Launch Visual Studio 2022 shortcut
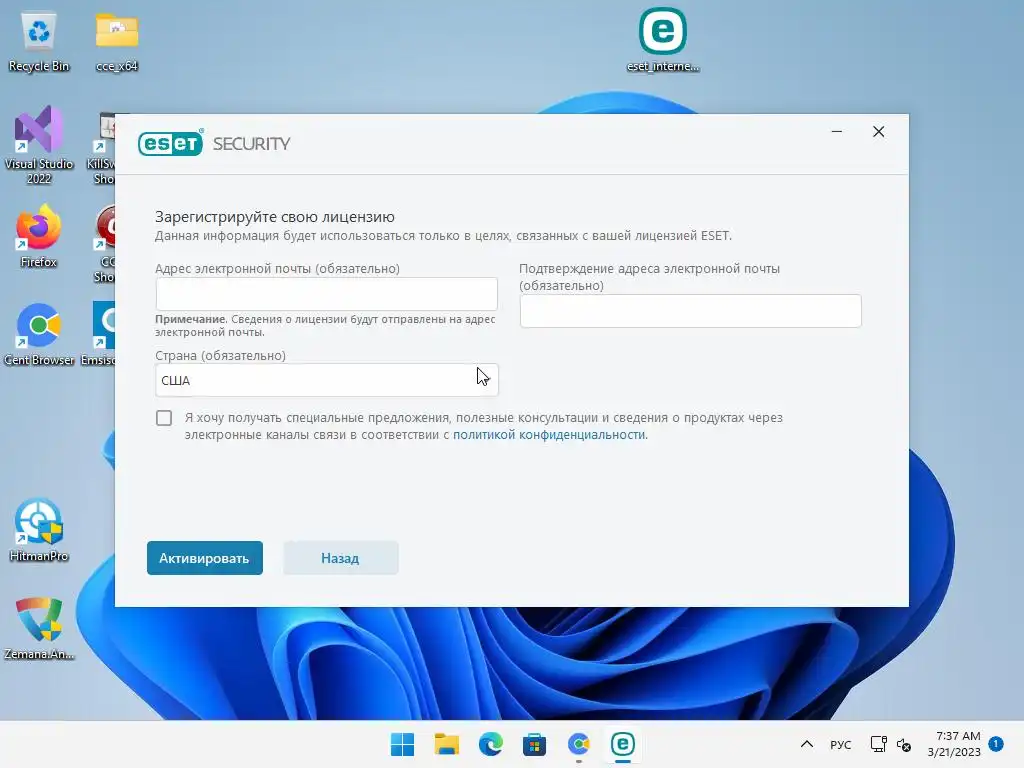This screenshot has height=768, width=1024. (39, 145)
